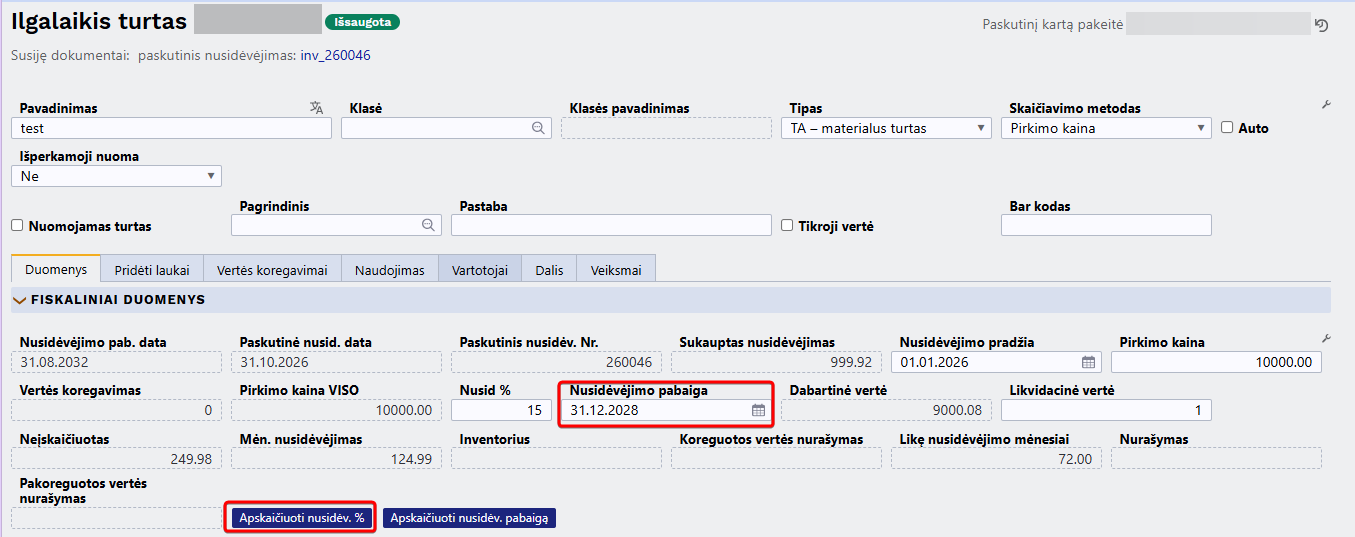
Task: Click the Apskaičiuoti nusidėv. % button
Action: (x=302, y=518)
